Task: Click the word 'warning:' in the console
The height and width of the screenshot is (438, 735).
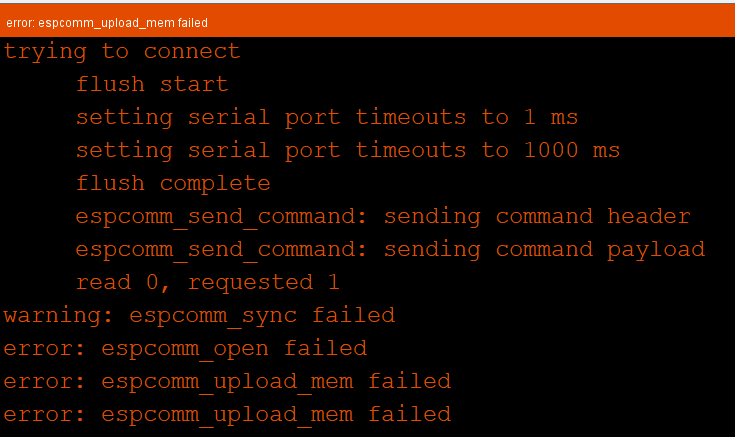Action: (59, 316)
